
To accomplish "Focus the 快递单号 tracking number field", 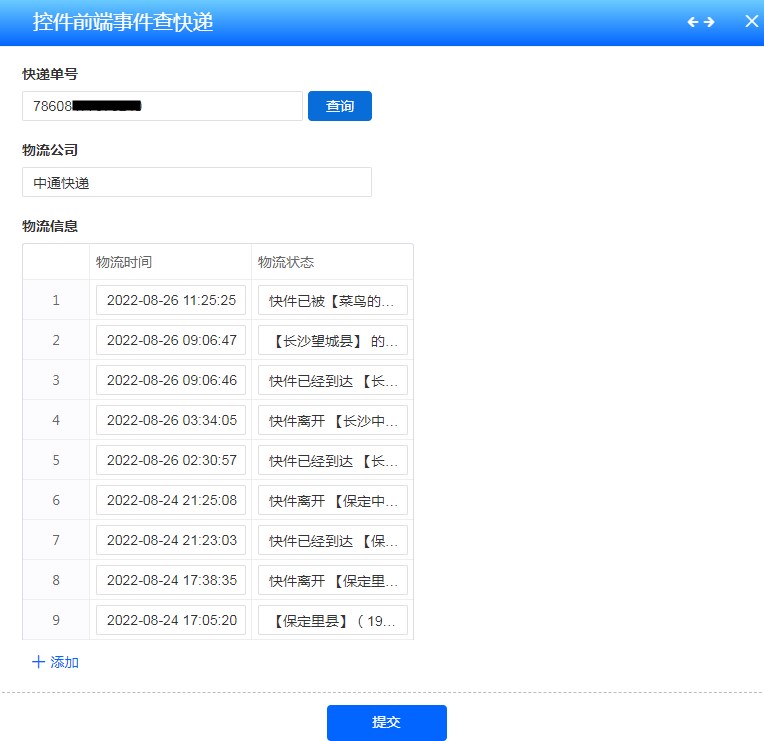I will pyautogui.click(x=162, y=106).
